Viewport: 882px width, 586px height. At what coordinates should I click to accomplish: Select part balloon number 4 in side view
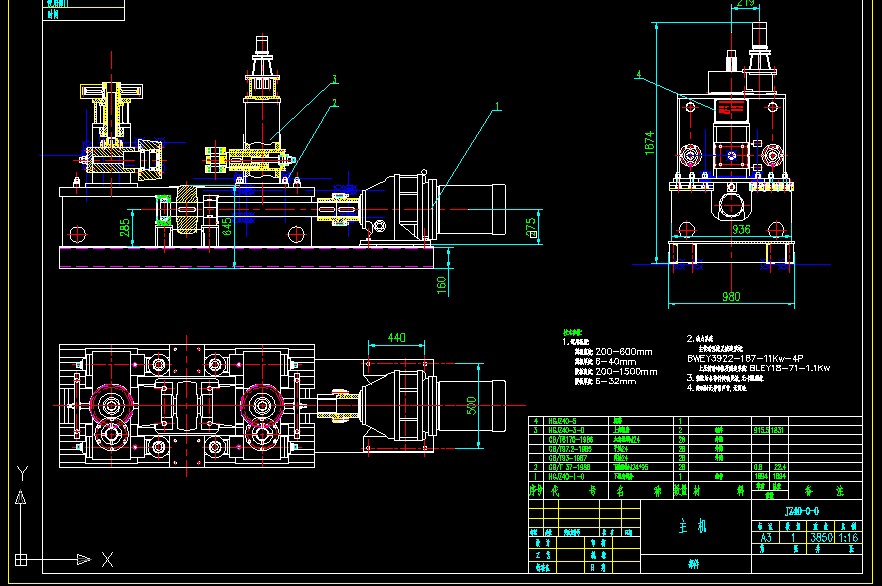pyautogui.click(x=637, y=73)
